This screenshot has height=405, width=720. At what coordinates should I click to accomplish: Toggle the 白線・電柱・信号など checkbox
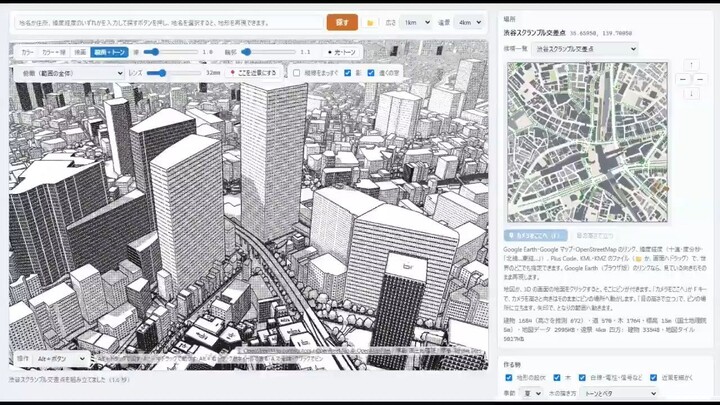click(x=582, y=377)
